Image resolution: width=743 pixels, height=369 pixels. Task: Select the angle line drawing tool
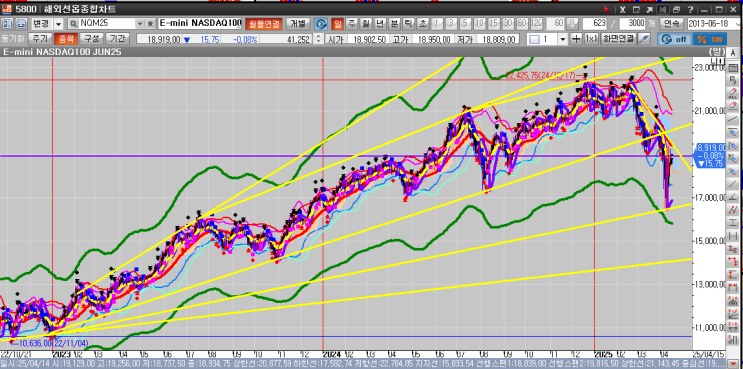coord(734,197)
